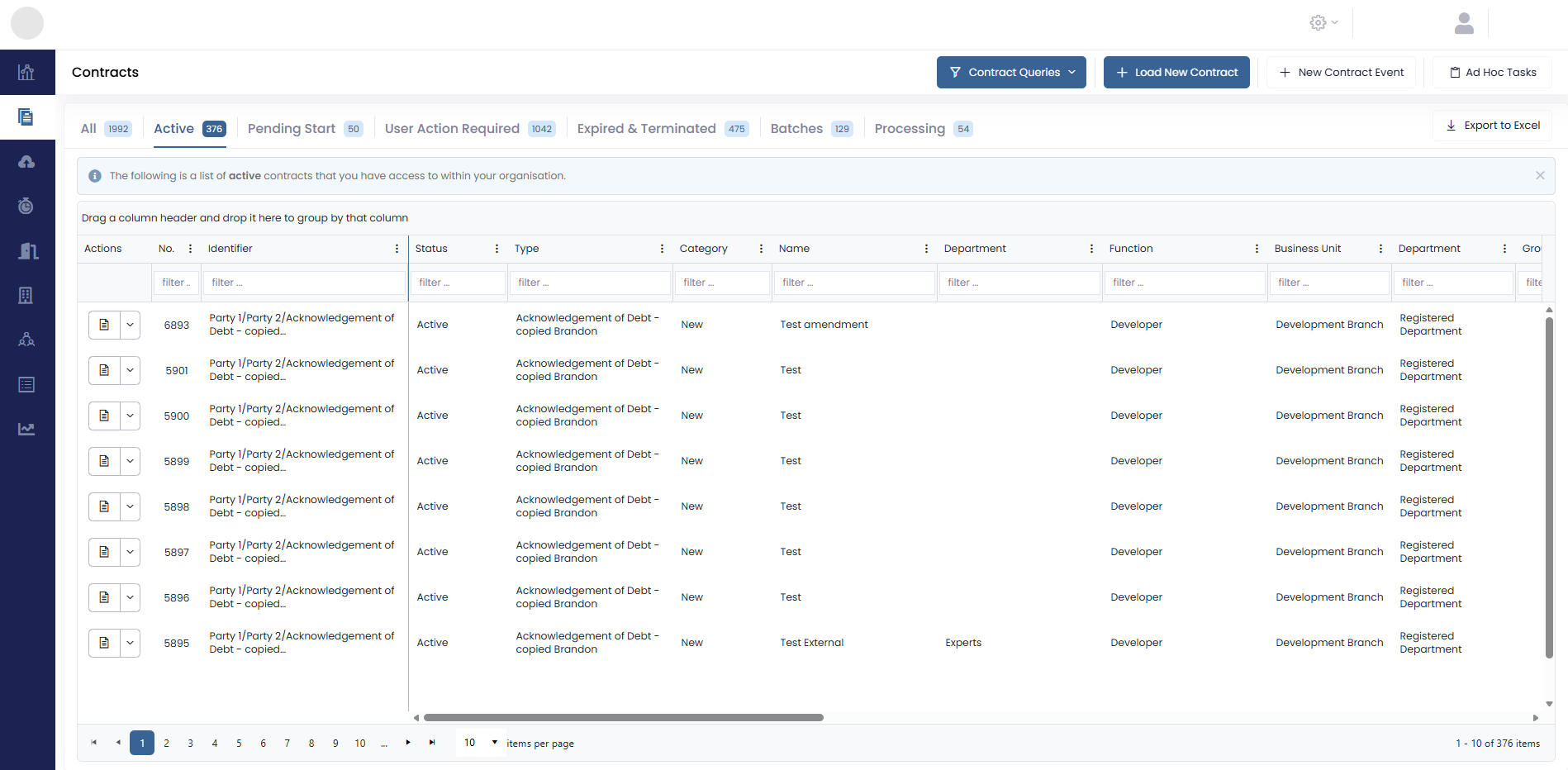
Task: Open the user profile avatar icon
Action: click(x=1464, y=23)
